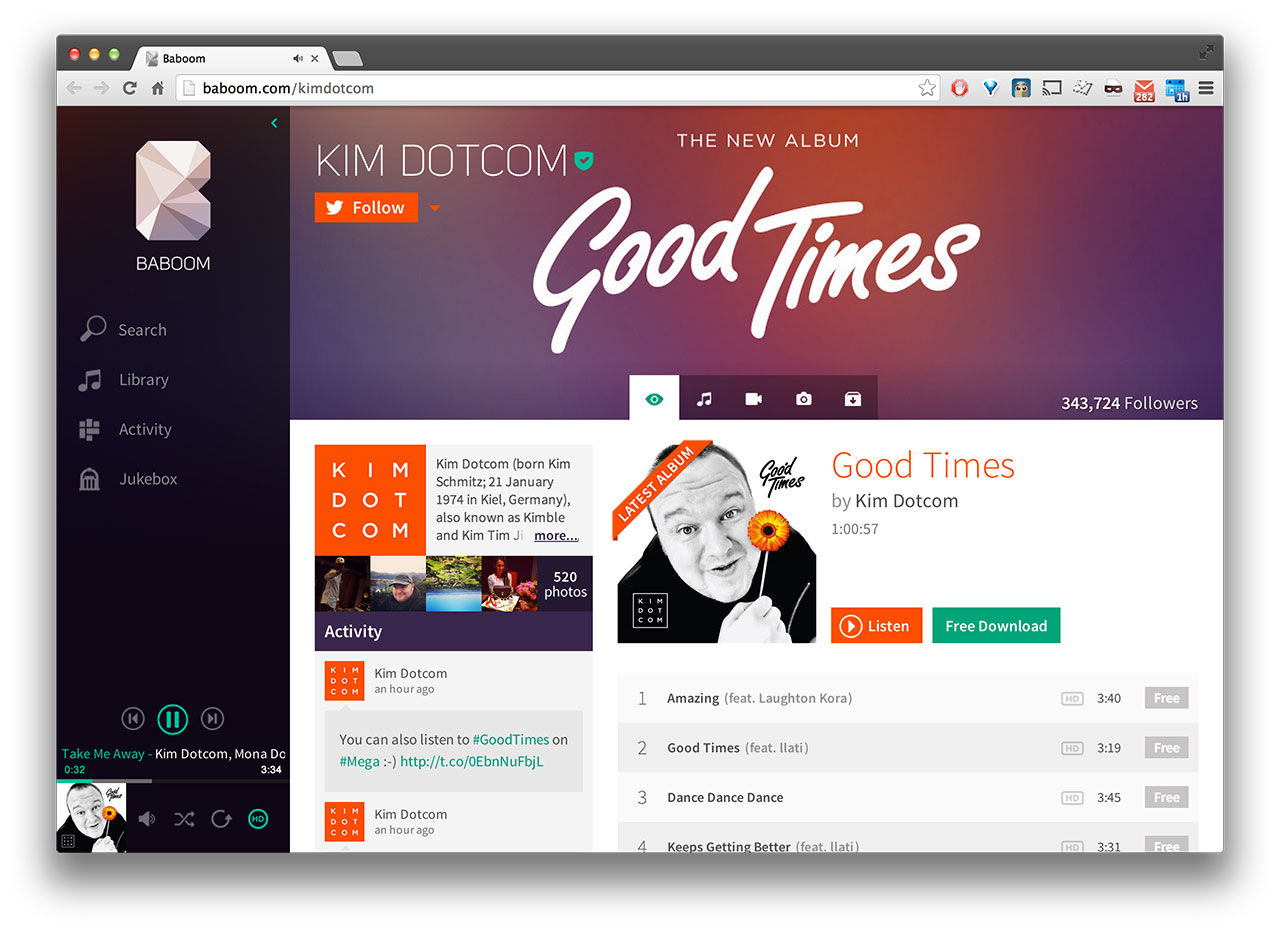Open the Jukebox sidebar item
1280x931 pixels.
click(127, 478)
